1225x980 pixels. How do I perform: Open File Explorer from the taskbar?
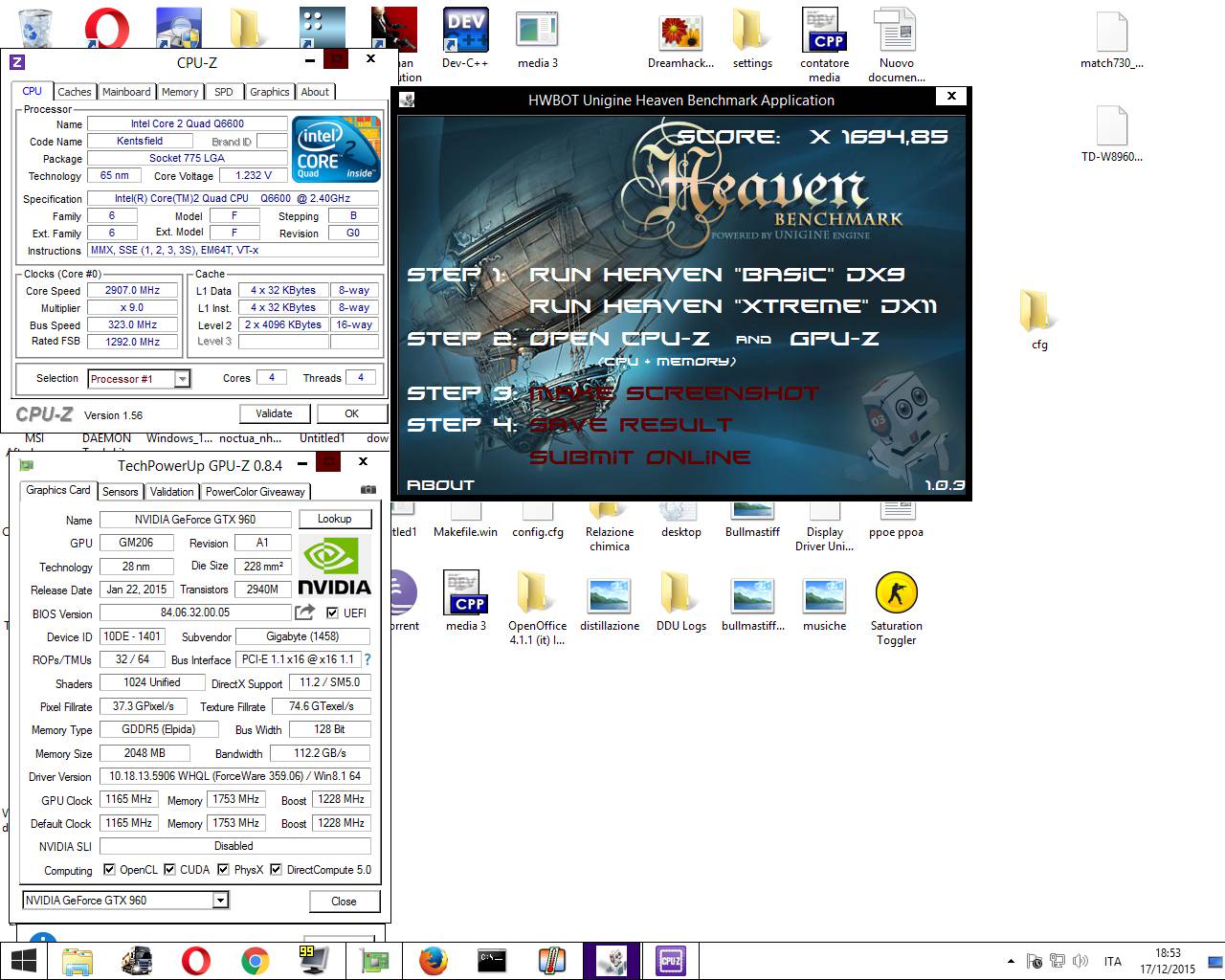click(x=78, y=961)
